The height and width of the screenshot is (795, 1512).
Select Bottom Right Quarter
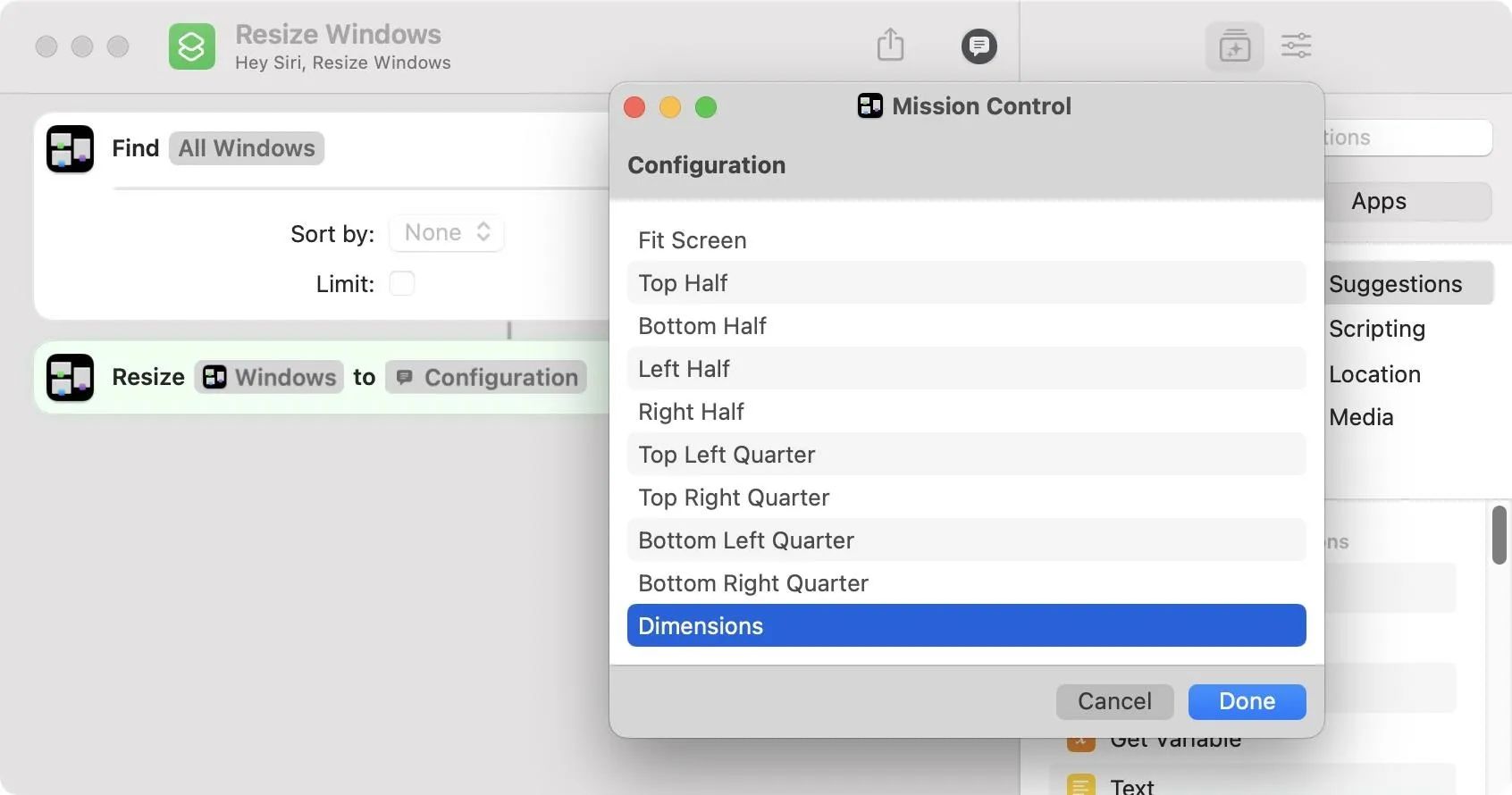(x=967, y=582)
